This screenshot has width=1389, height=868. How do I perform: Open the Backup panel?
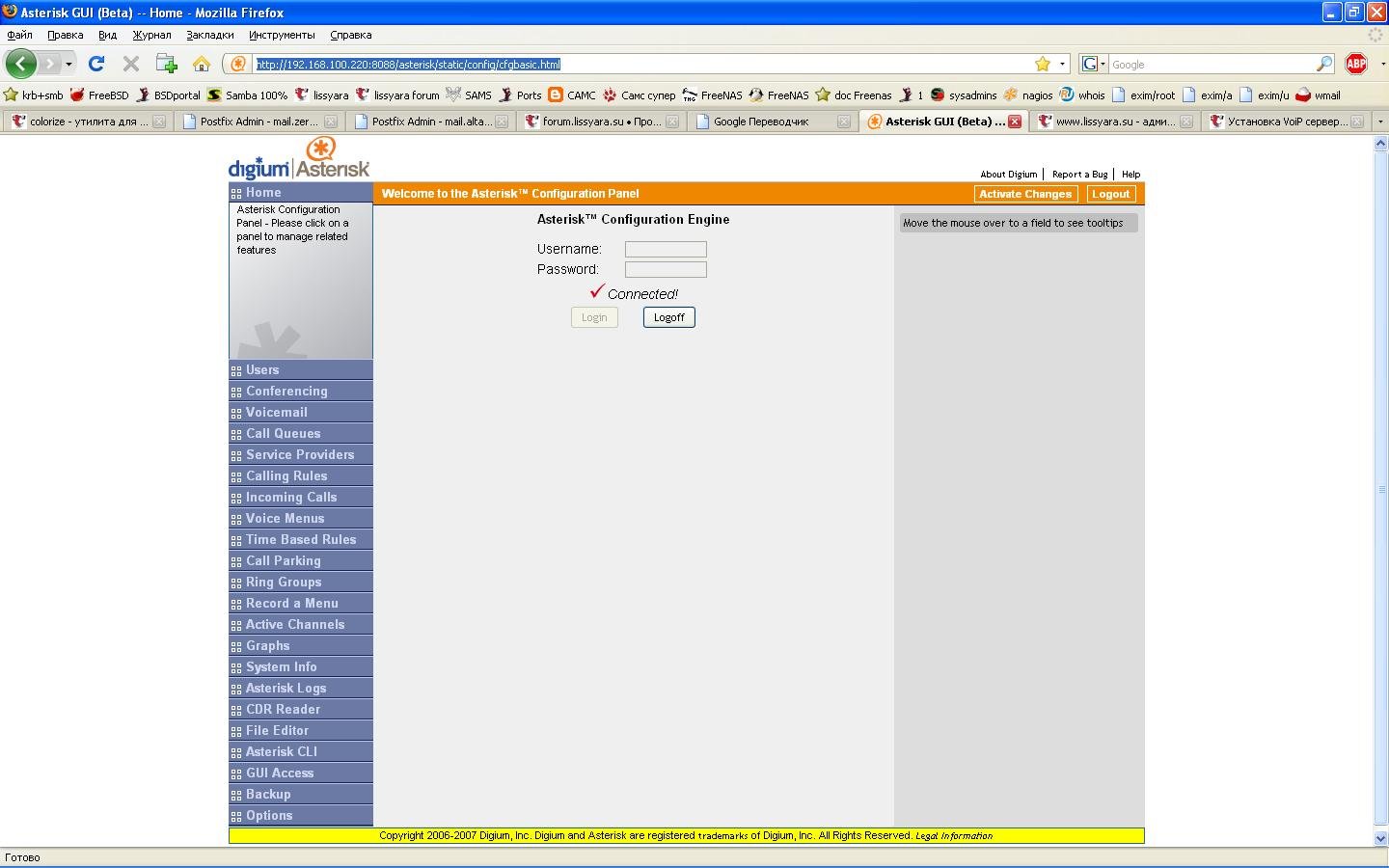301,795
